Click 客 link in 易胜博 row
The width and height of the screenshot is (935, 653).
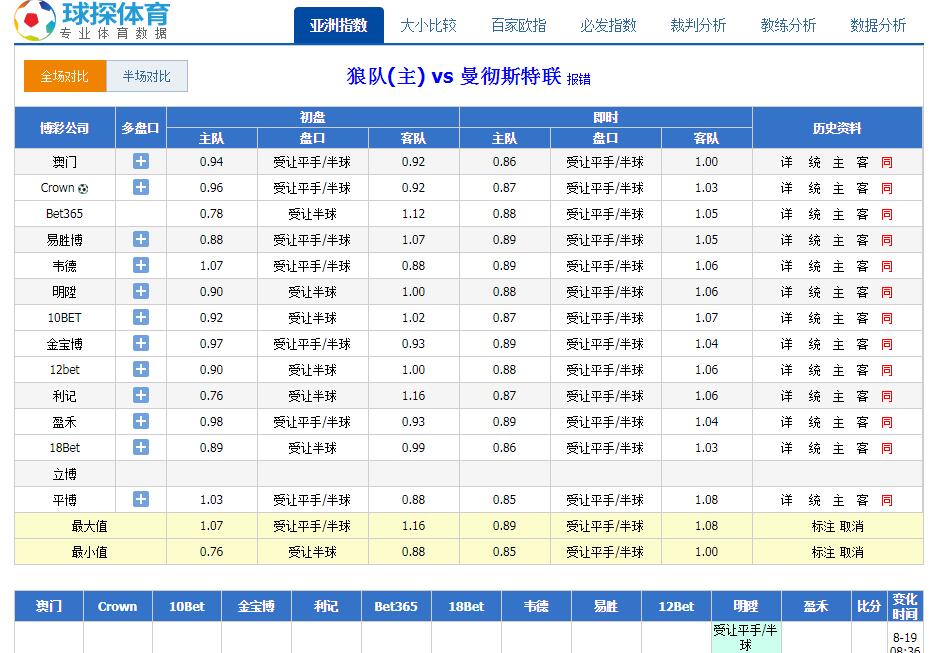coord(862,240)
